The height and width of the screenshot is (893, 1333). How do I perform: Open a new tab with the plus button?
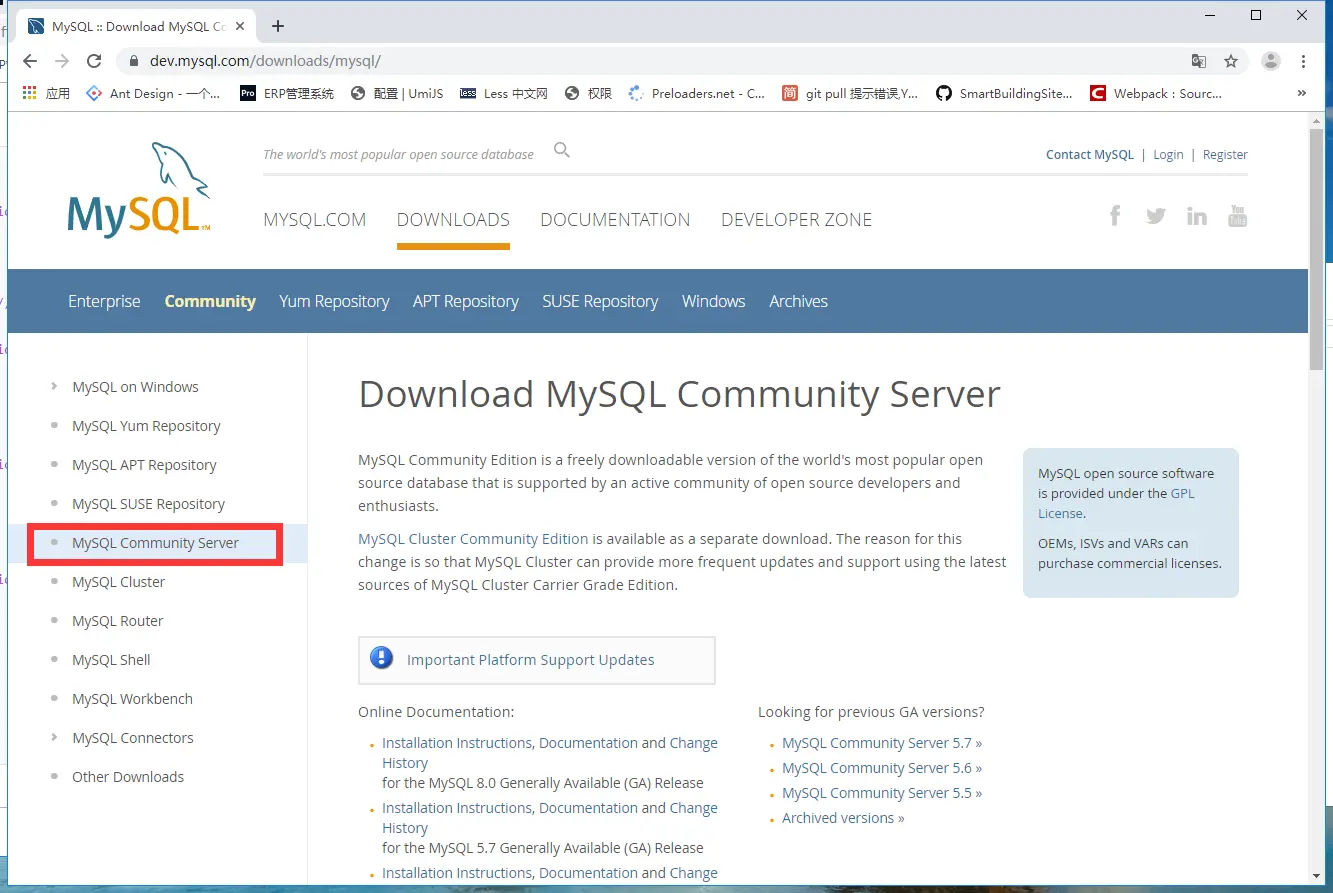[x=278, y=26]
